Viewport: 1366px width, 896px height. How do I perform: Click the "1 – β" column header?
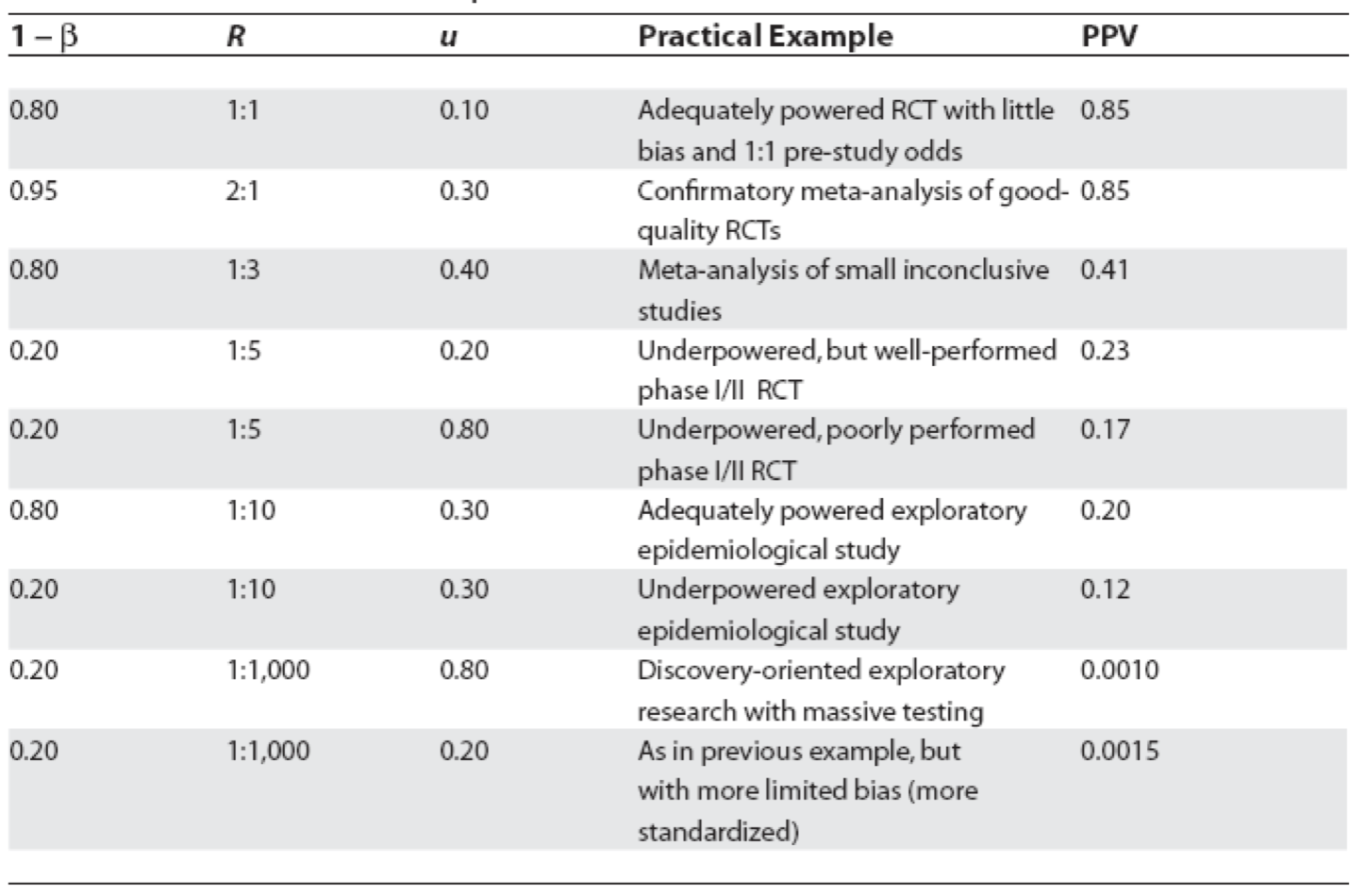click(43, 38)
